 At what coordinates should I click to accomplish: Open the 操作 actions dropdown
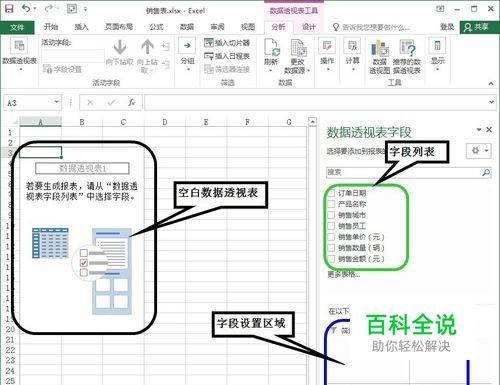(x=327, y=54)
